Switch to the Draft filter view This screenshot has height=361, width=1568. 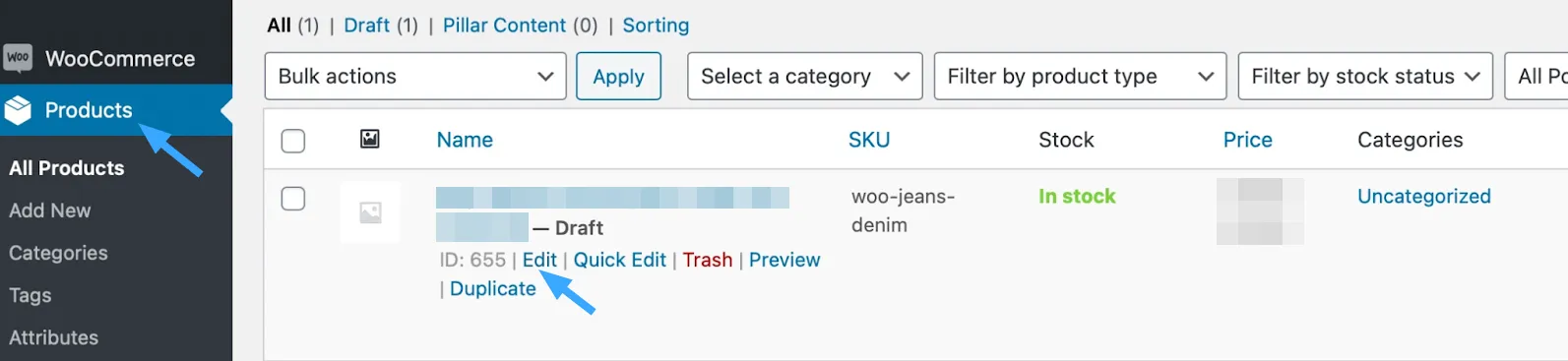pos(367,25)
